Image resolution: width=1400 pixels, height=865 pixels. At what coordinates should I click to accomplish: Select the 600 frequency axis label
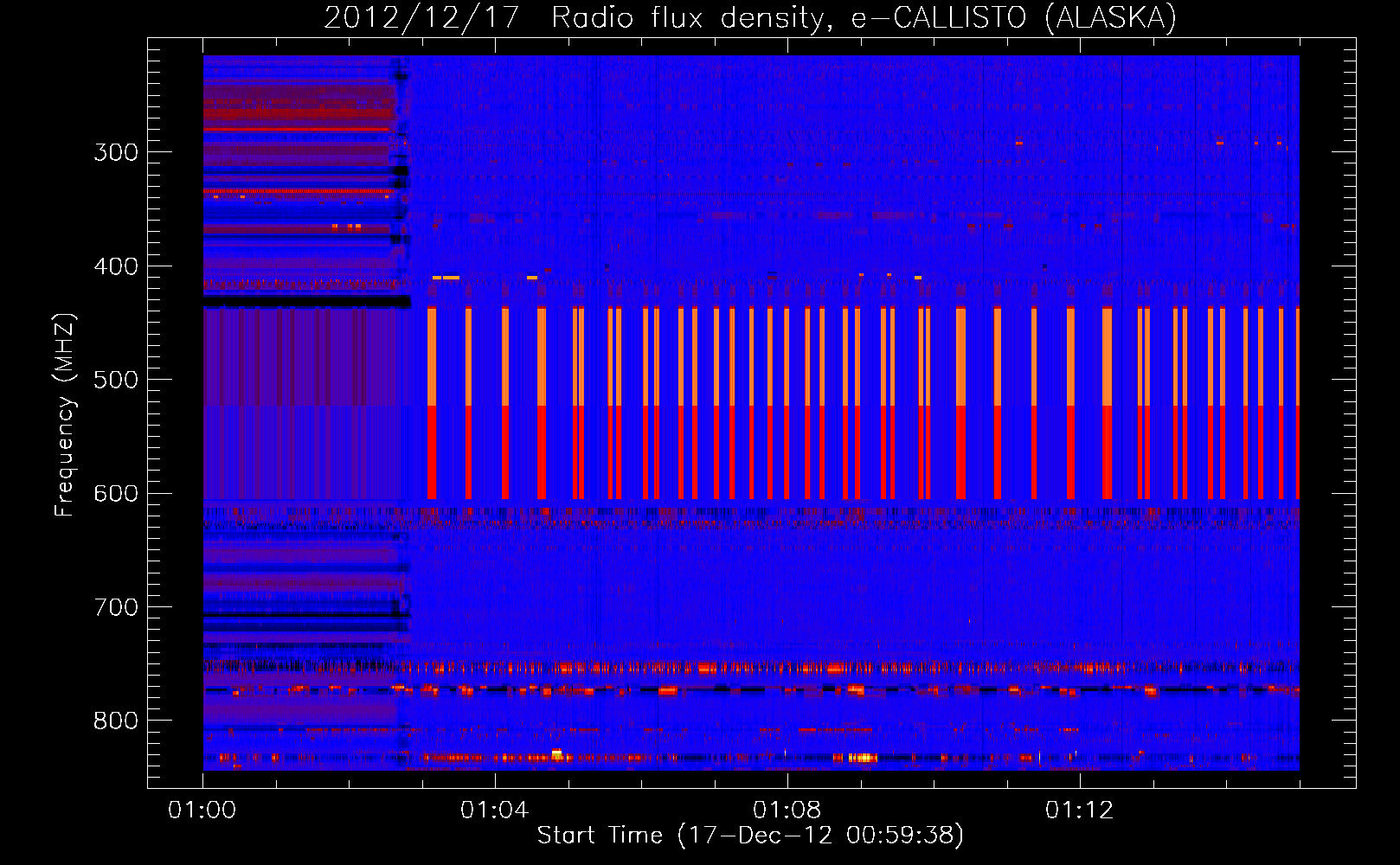(x=116, y=494)
